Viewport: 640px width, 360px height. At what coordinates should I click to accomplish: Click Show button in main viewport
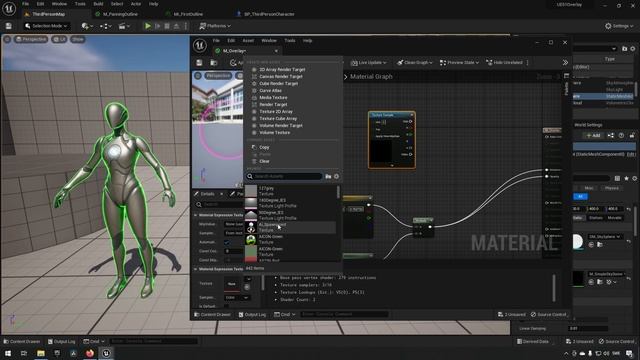[78, 39]
